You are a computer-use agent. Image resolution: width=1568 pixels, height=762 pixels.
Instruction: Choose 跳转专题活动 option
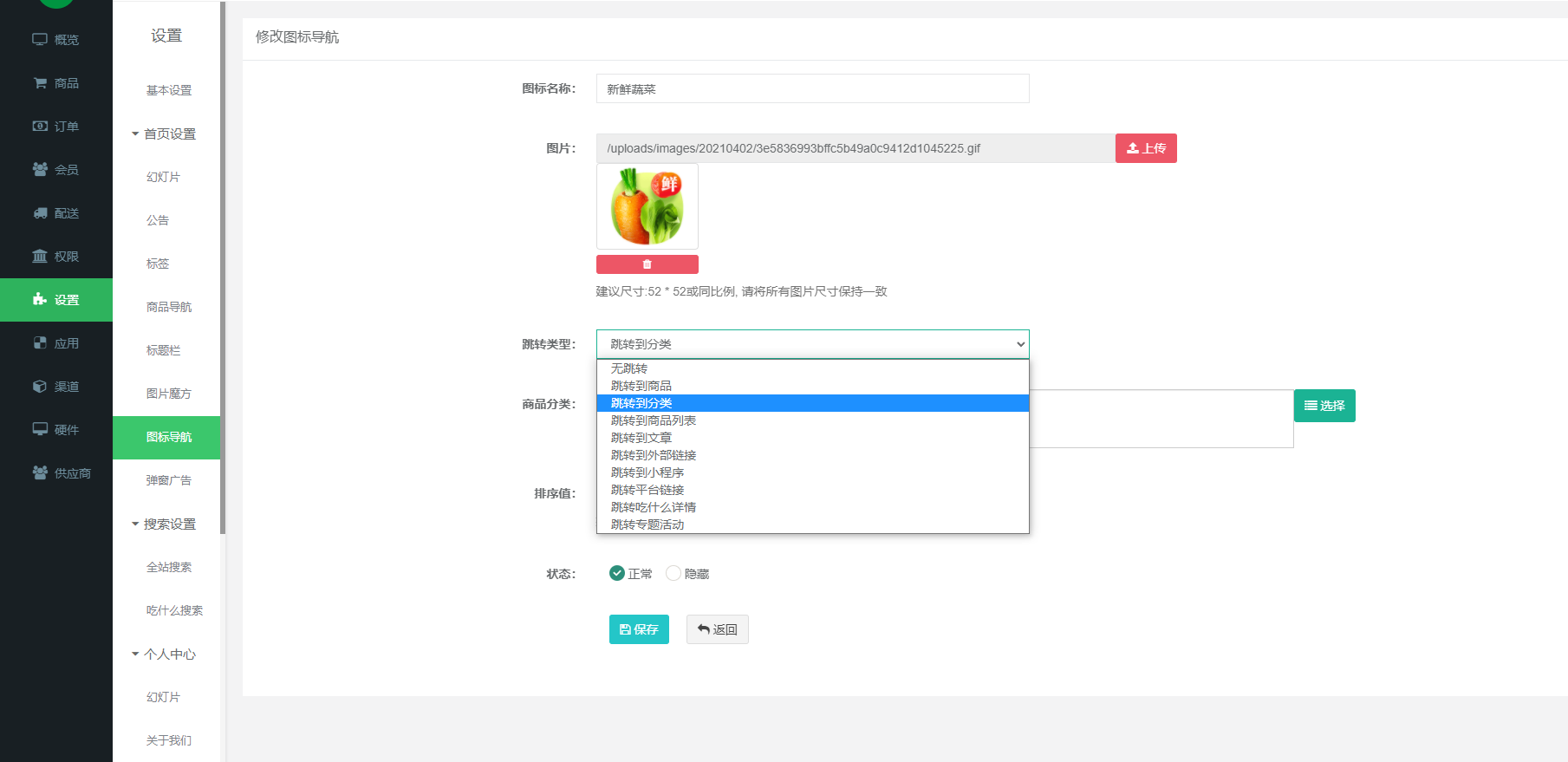813,524
